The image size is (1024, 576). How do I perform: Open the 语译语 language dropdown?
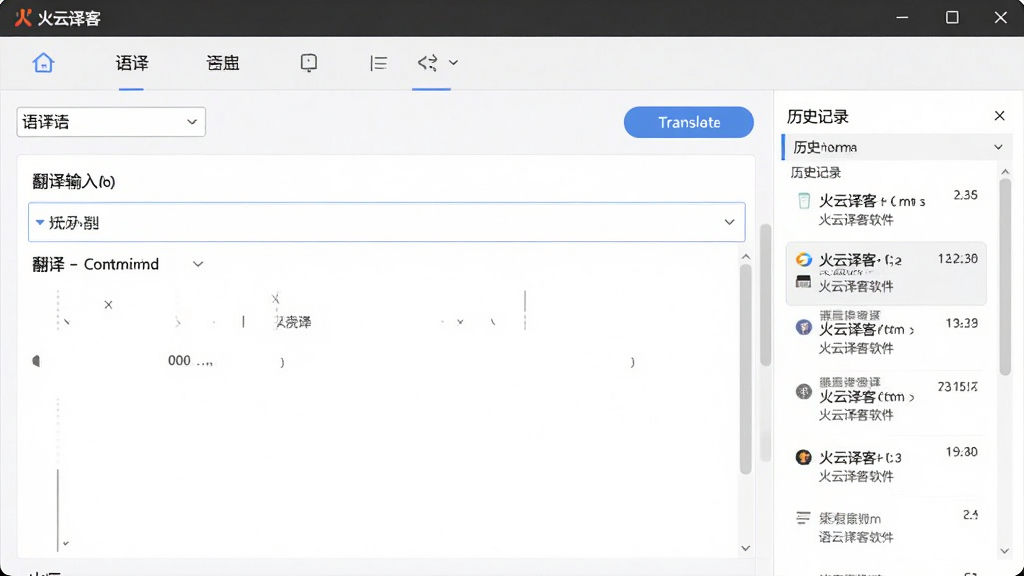[111, 122]
